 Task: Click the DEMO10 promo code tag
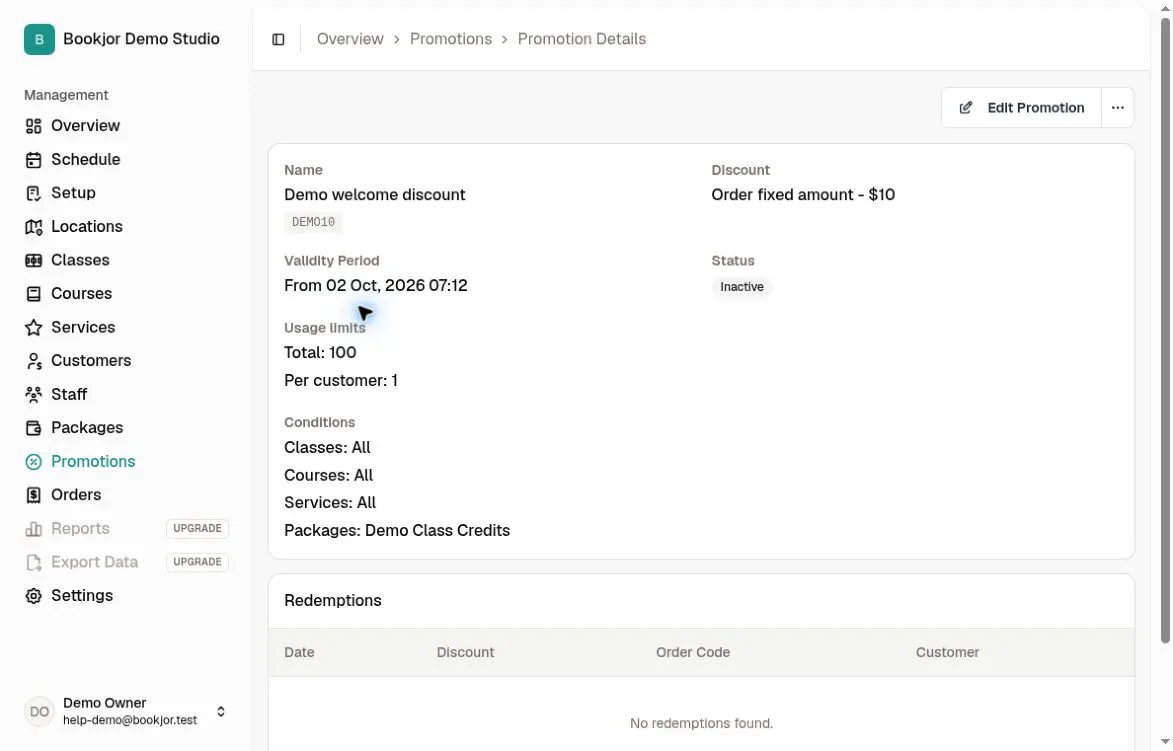[313, 222]
